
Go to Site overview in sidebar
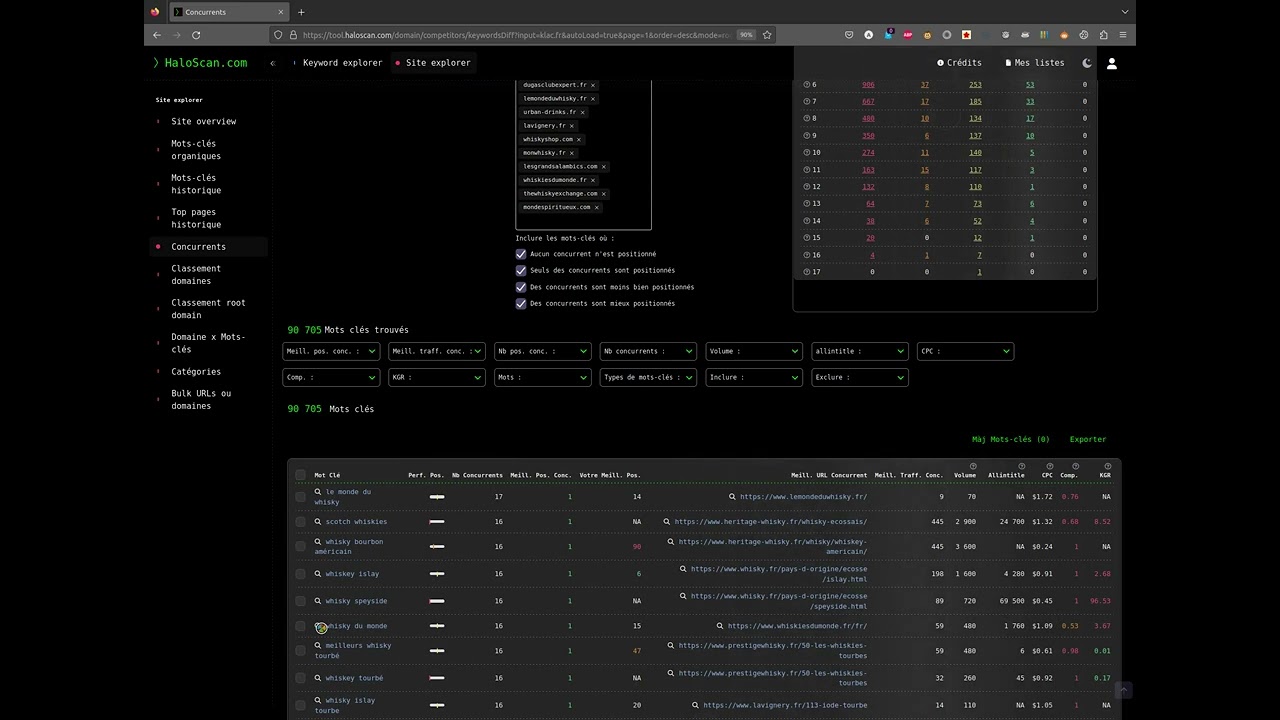point(204,121)
